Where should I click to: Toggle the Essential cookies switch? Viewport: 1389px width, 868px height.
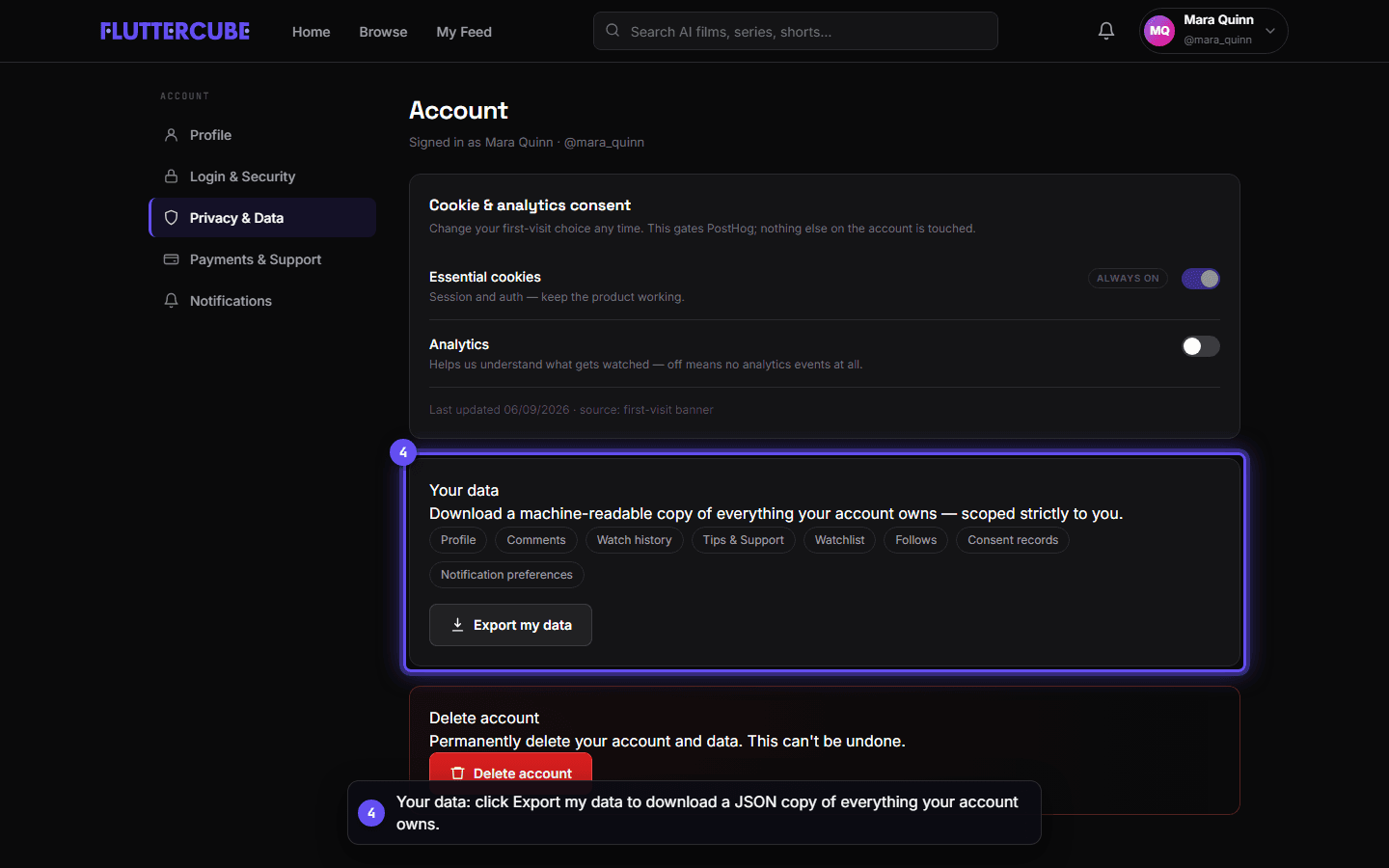(1201, 279)
